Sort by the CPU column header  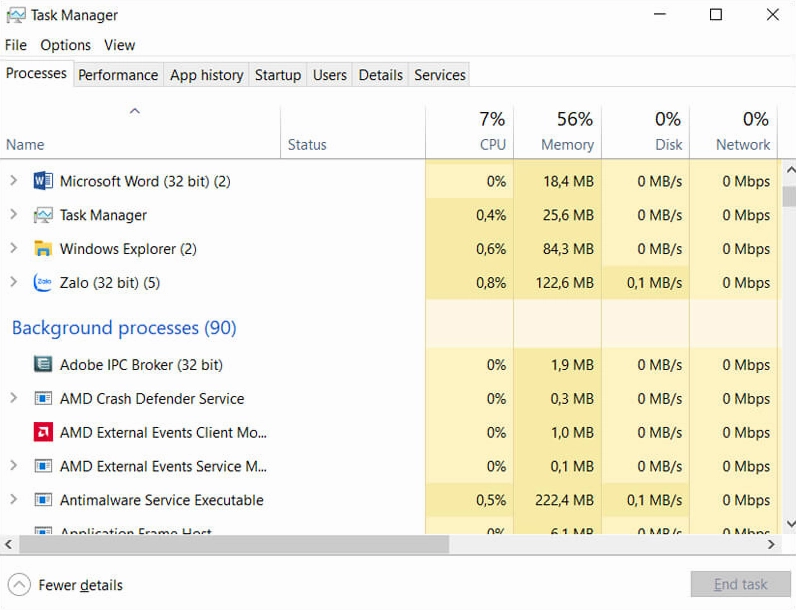pos(470,132)
